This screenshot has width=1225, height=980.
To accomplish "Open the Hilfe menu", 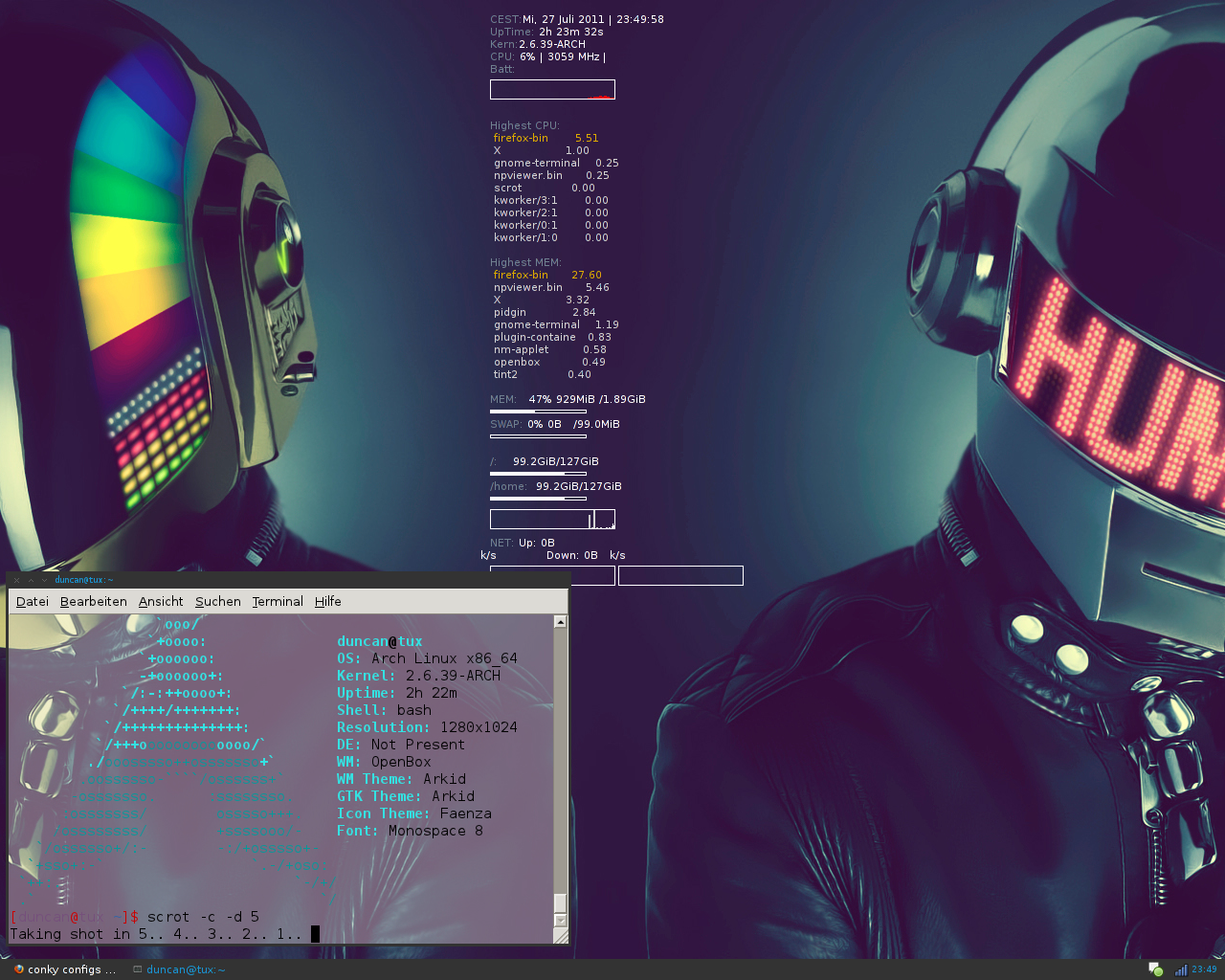I will 328,601.
